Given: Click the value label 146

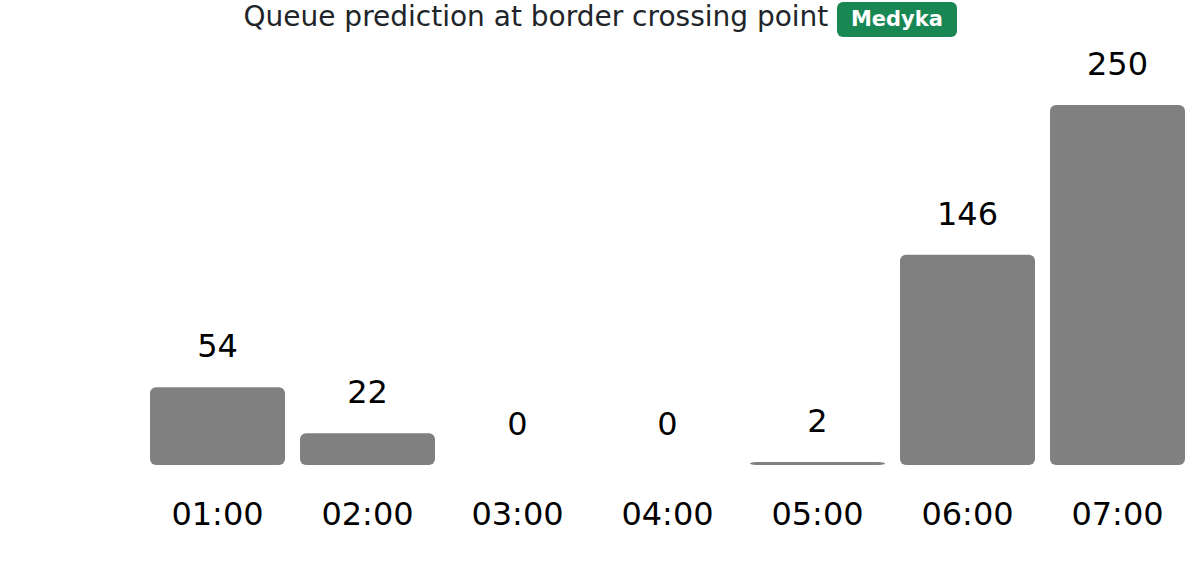Looking at the screenshot, I should [967, 214].
